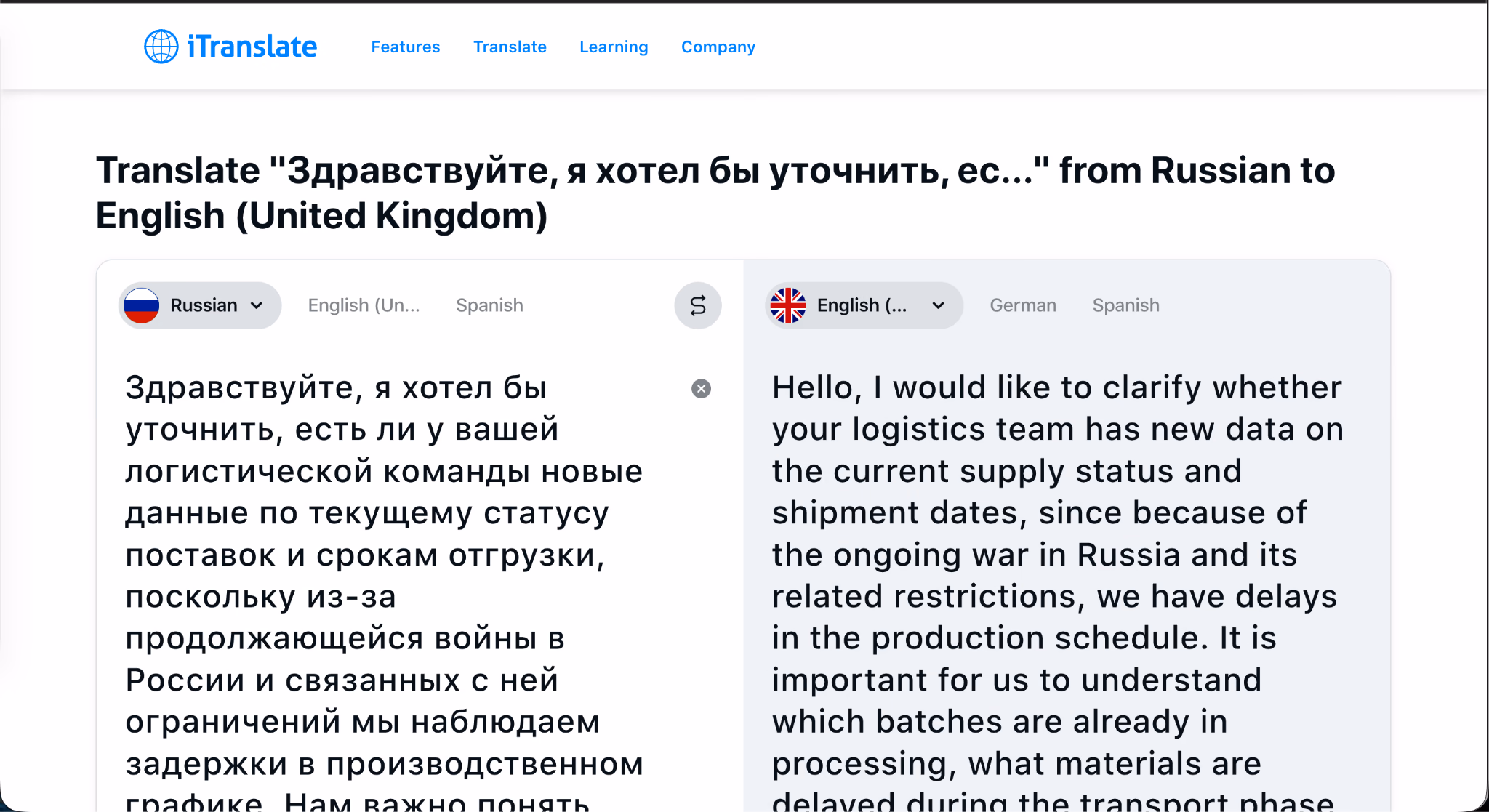Select Spanish as source language
This screenshot has height=812, width=1489.
click(489, 305)
